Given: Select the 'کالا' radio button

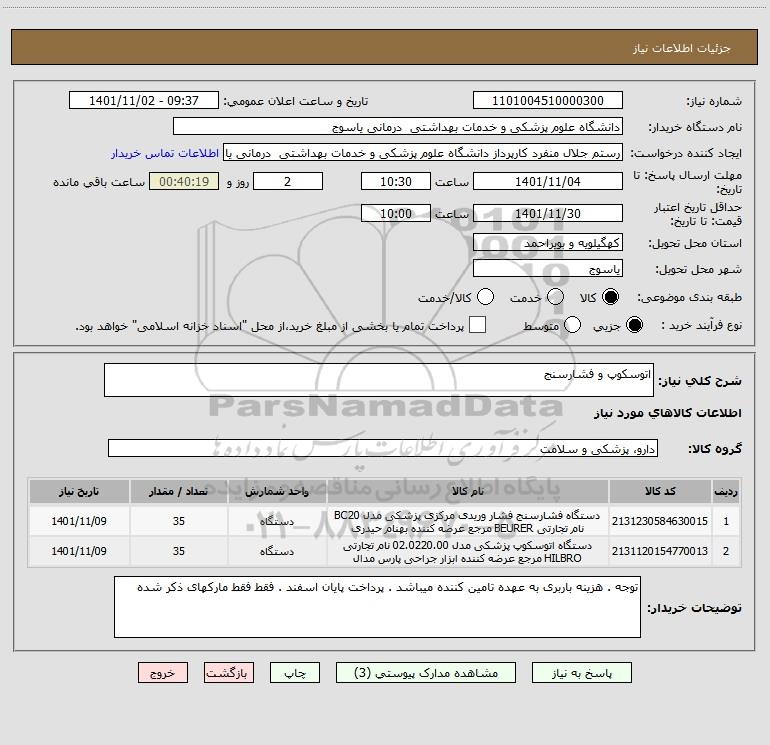Looking at the screenshot, I should [610, 297].
